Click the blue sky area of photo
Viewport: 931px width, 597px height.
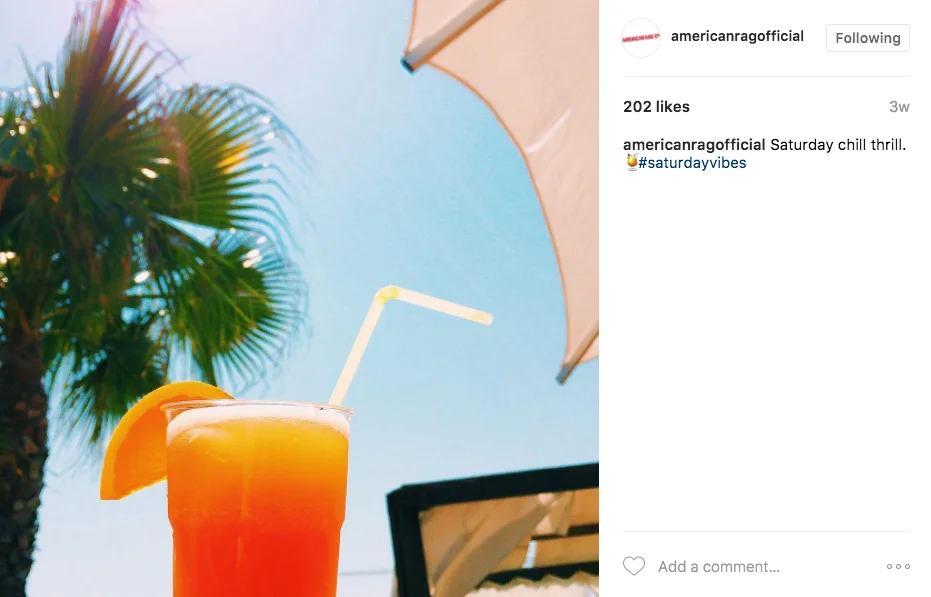pos(416,178)
